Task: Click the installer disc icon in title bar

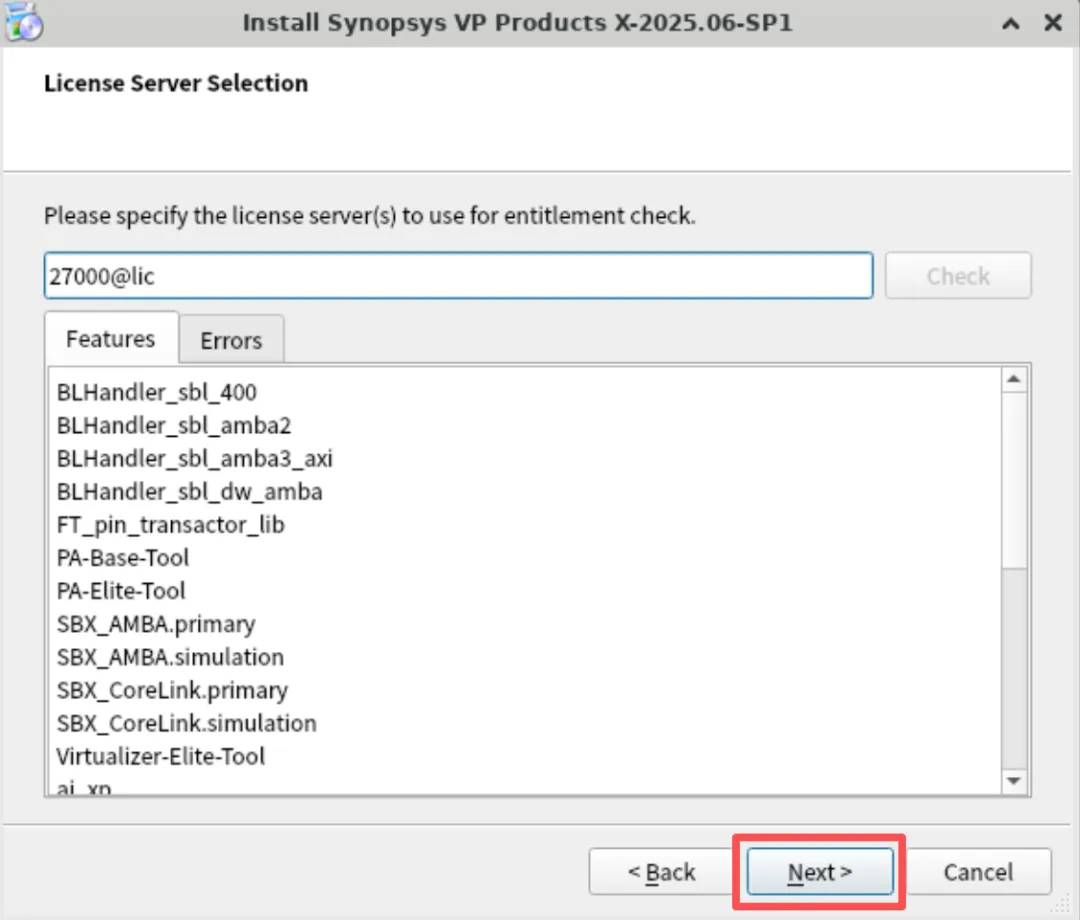Action: point(23,21)
